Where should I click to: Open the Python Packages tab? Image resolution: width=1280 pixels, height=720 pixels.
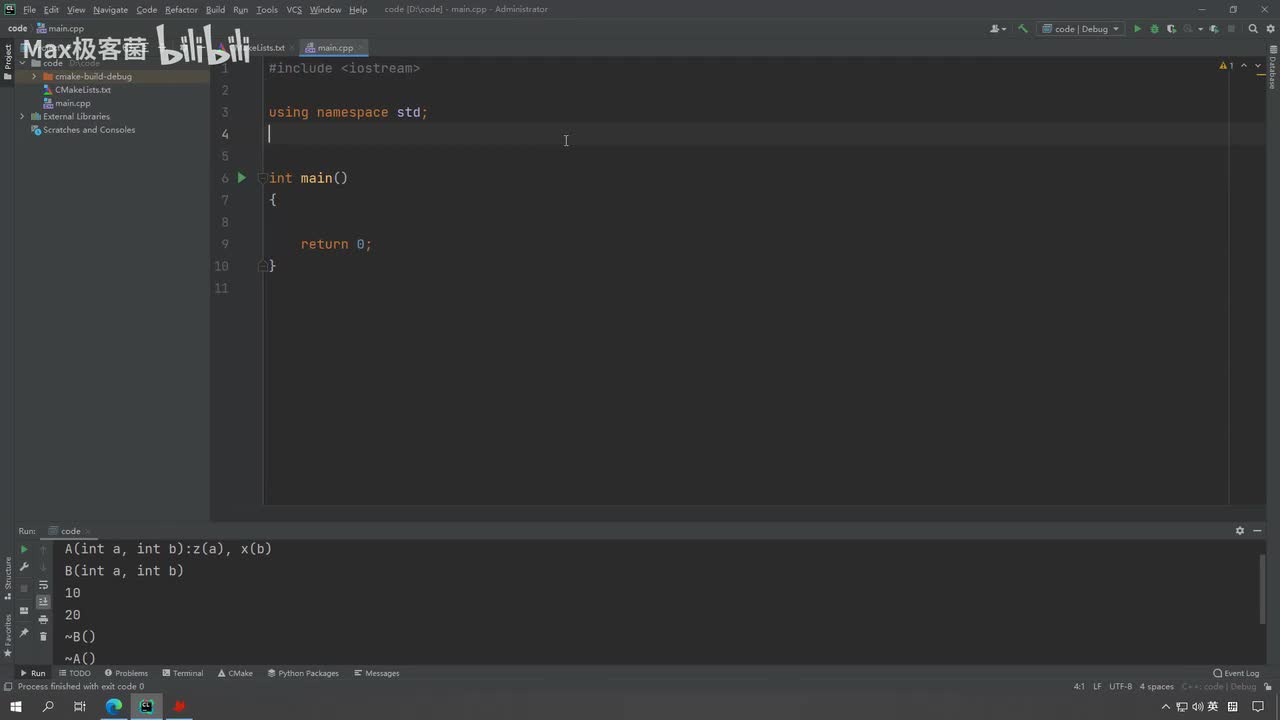(303, 673)
